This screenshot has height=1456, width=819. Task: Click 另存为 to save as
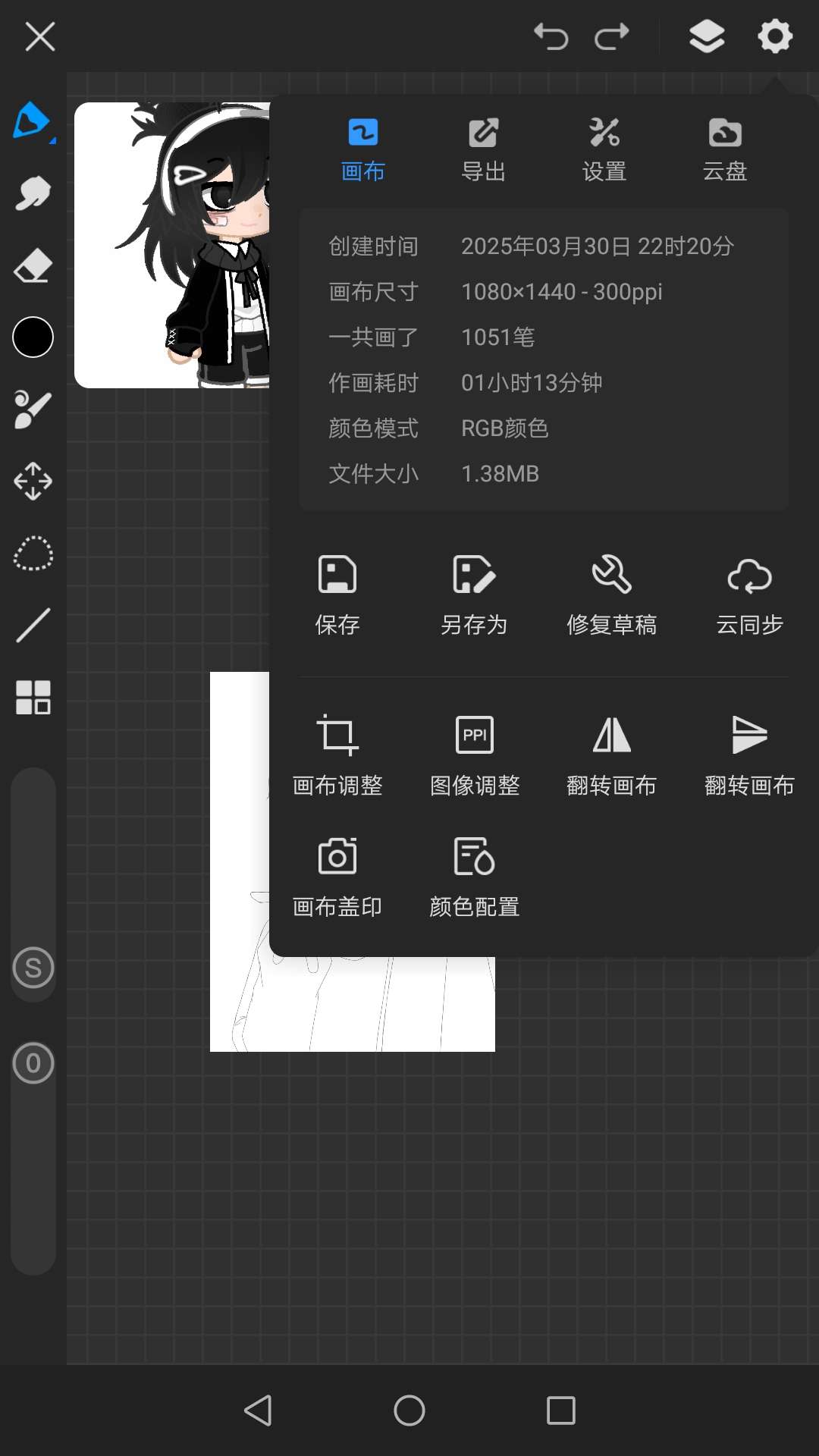pyautogui.click(x=474, y=594)
